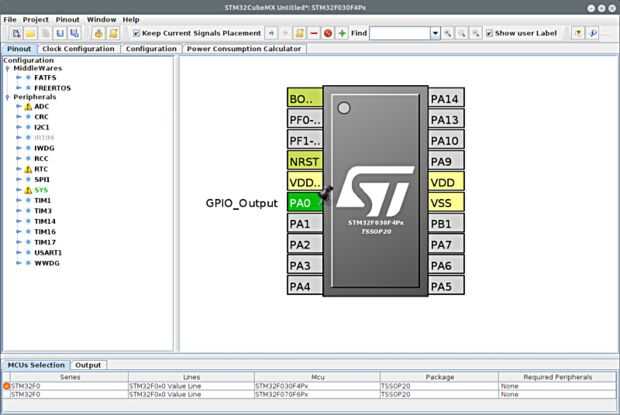Click the Open Project folder icon
The width and height of the screenshot is (620, 415).
pyautogui.click(x=30, y=34)
